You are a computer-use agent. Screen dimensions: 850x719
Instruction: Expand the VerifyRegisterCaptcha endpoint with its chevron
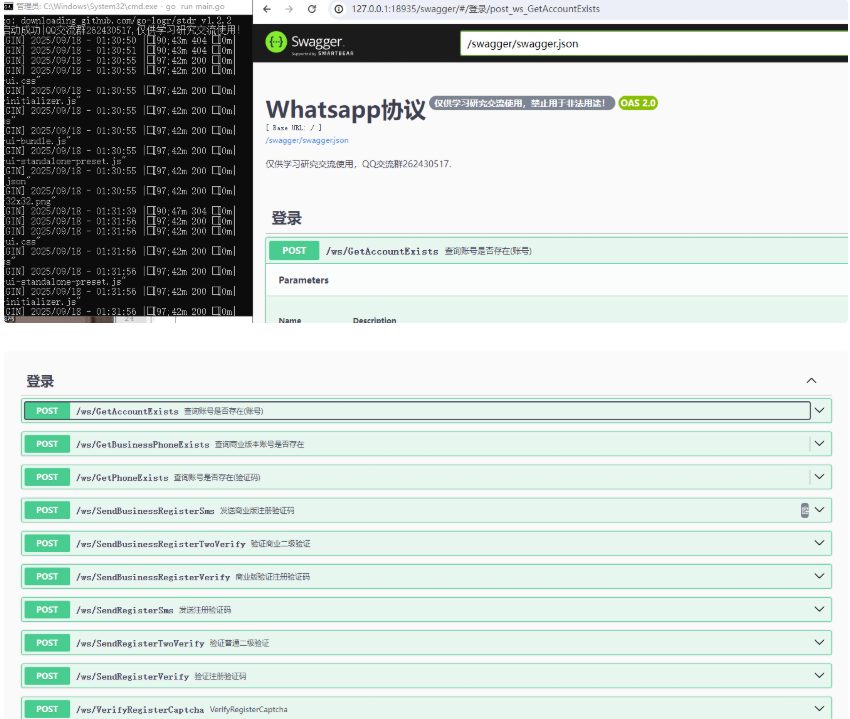click(x=820, y=709)
